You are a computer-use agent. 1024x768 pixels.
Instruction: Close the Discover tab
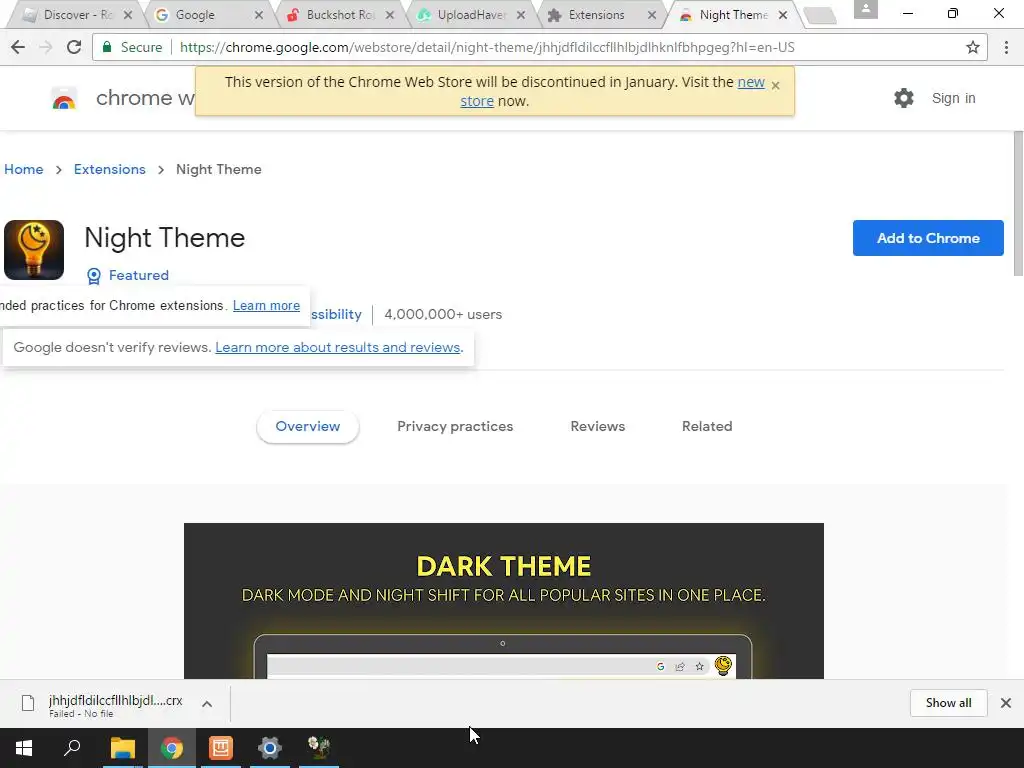(x=128, y=14)
